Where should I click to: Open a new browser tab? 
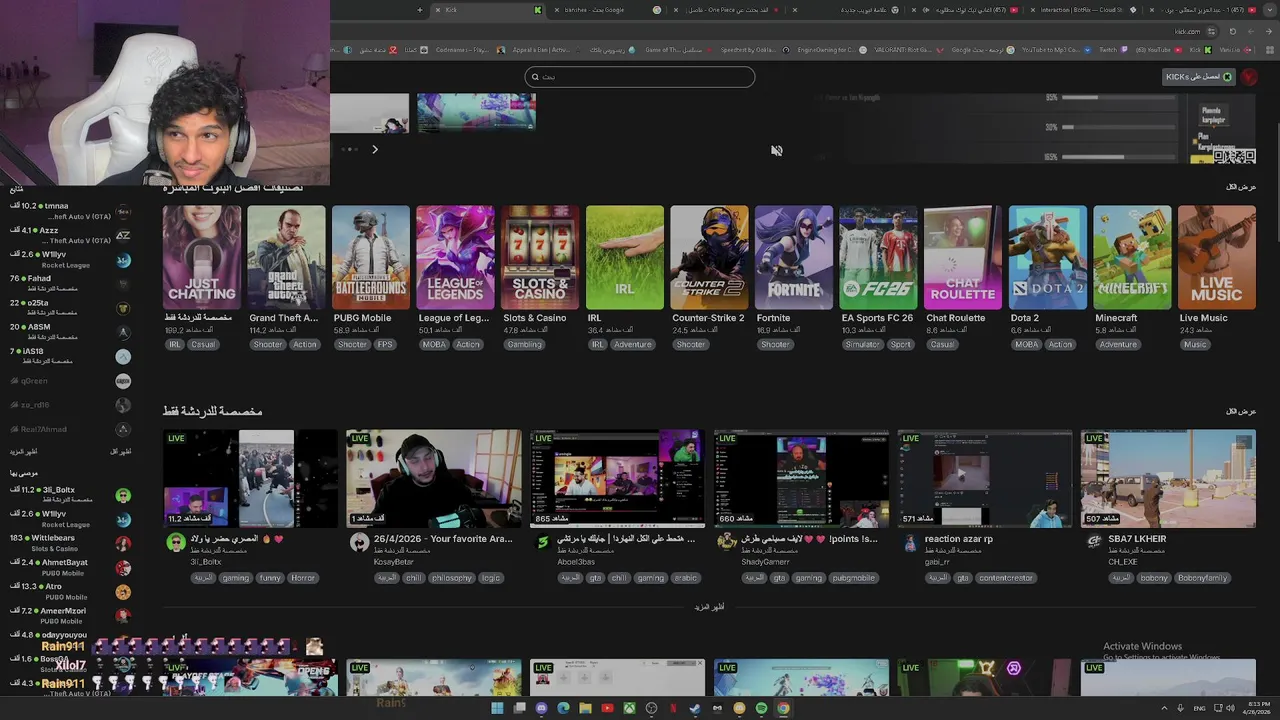coord(420,10)
